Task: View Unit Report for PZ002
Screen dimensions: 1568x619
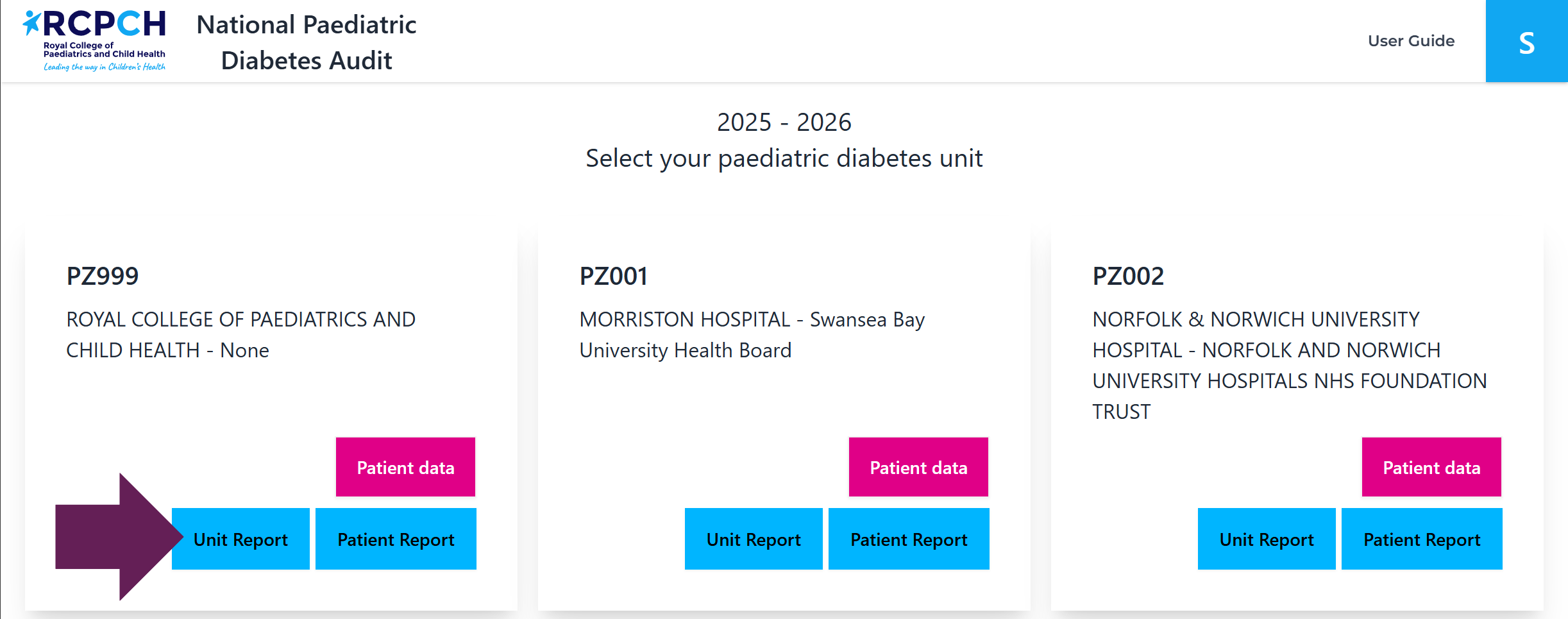Action: point(1267,539)
